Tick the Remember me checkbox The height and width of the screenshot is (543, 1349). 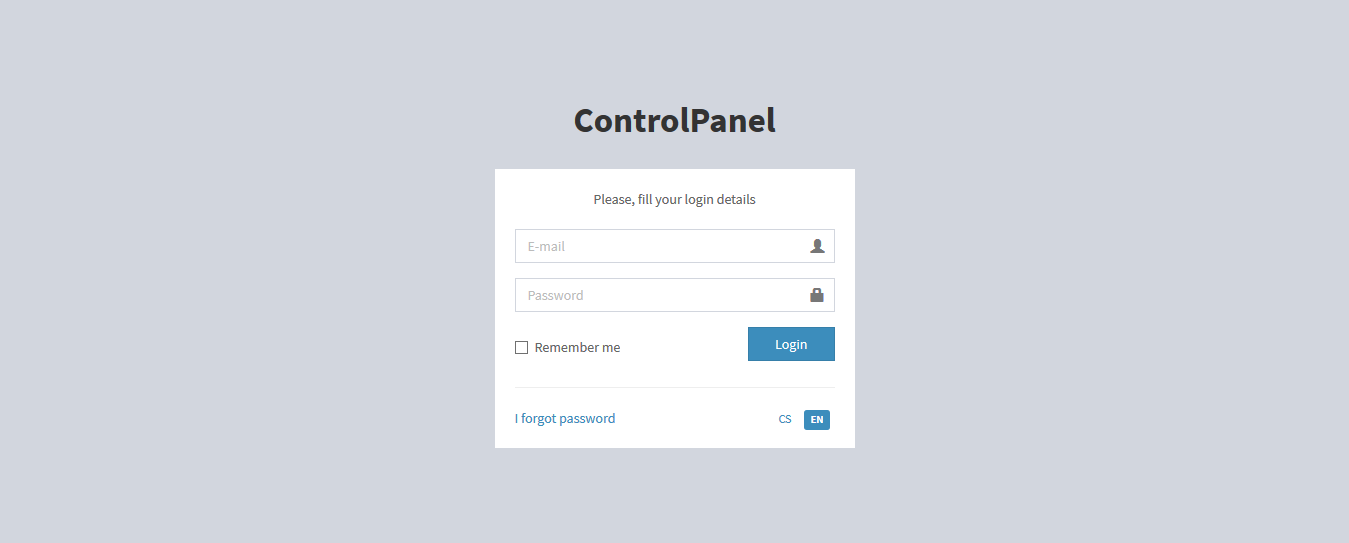coord(521,347)
